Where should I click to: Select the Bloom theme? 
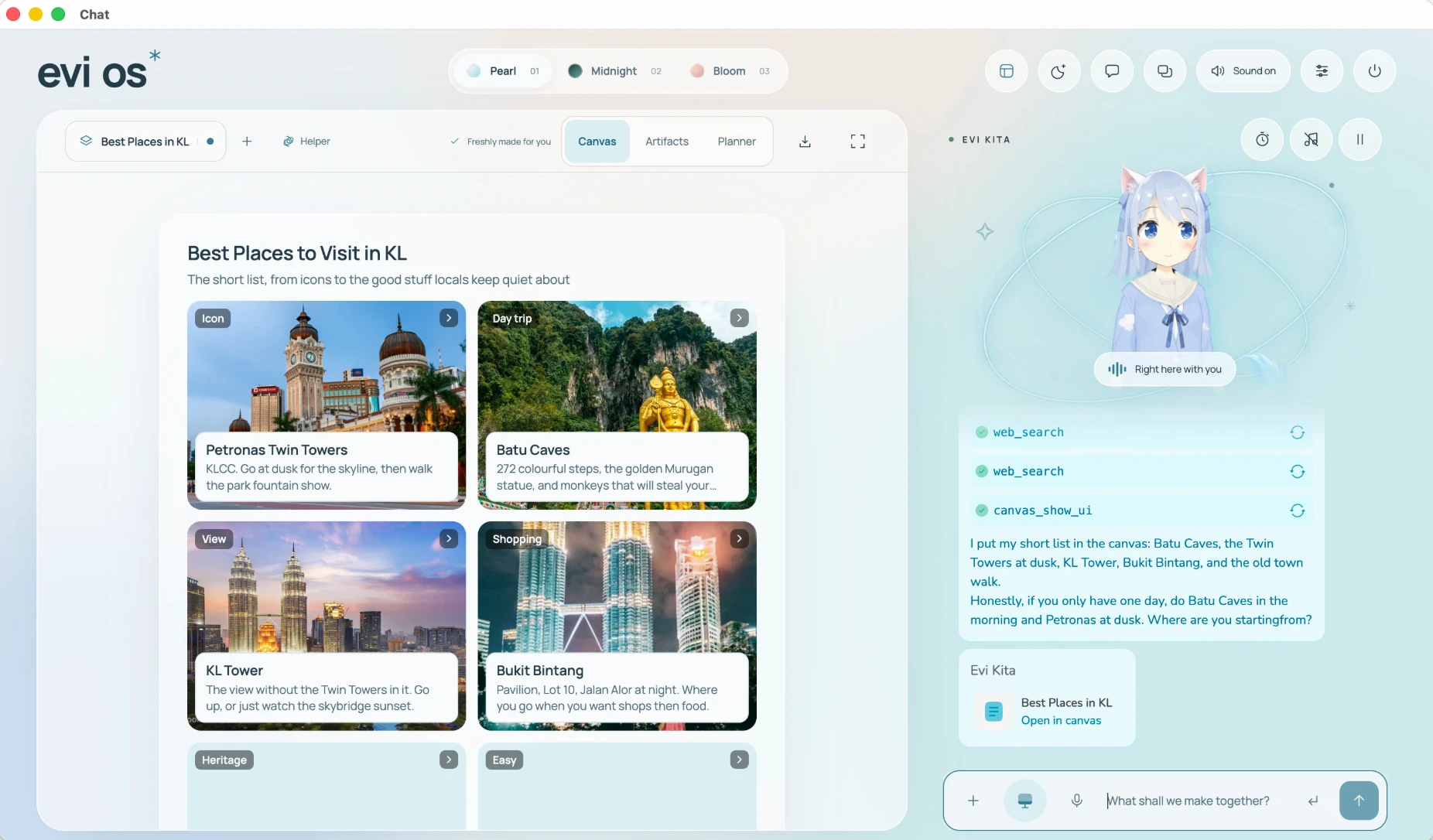point(730,71)
